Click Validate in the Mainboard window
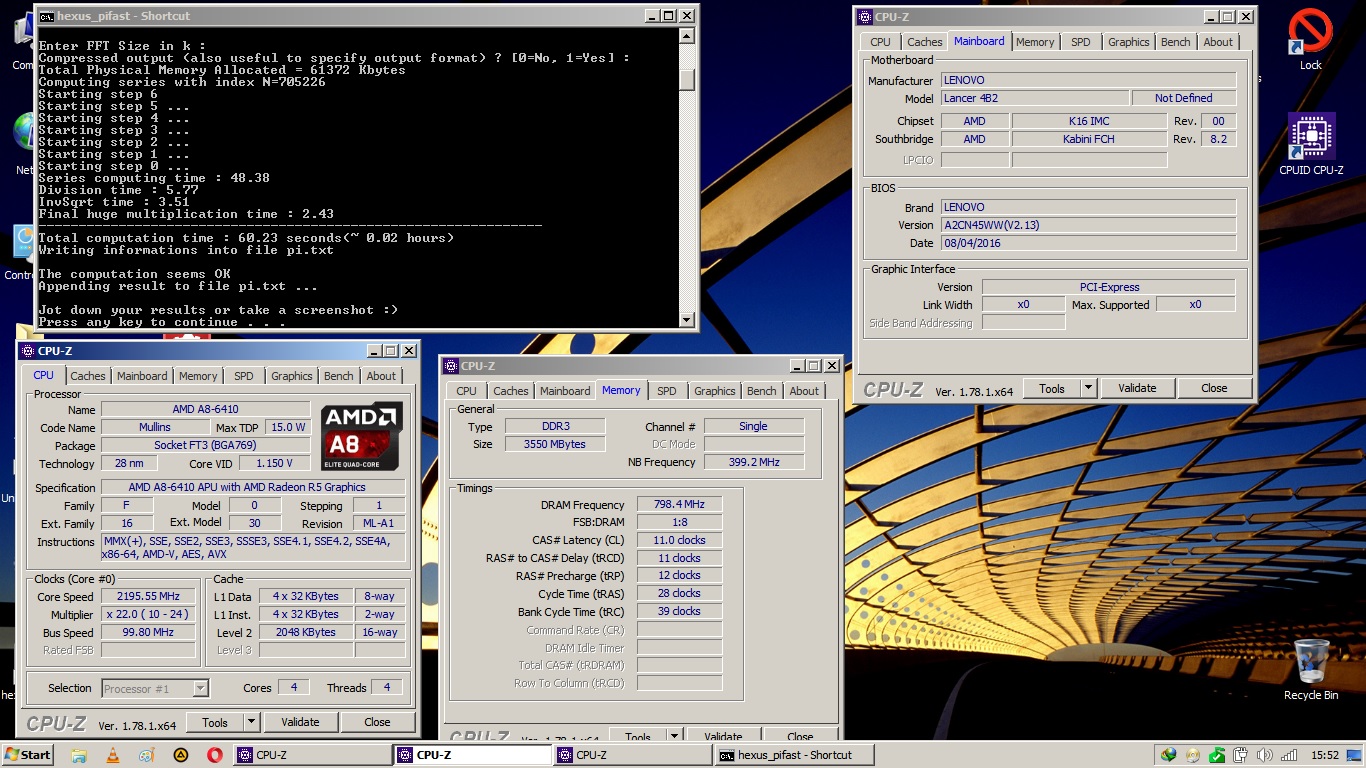This screenshot has width=1366, height=768. pyautogui.click(x=1137, y=388)
